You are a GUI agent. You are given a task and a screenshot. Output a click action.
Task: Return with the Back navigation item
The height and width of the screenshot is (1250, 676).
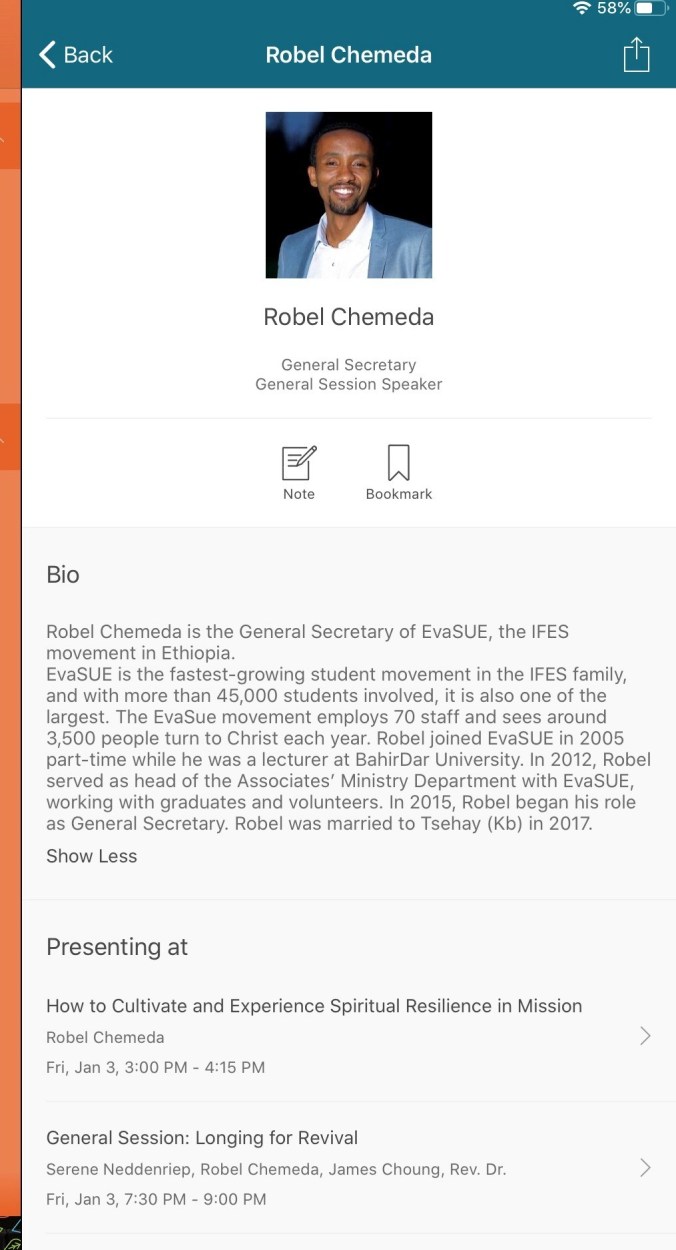74,55
